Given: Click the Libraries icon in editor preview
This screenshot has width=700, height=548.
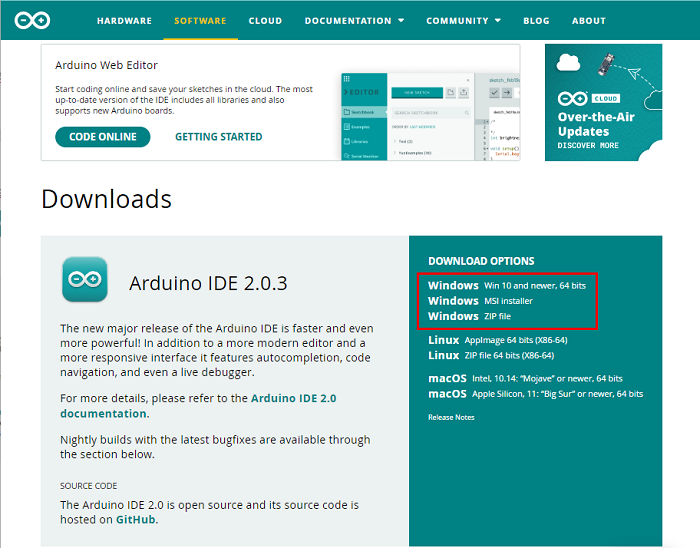Looking at the screenshot, I should [347, 142].
